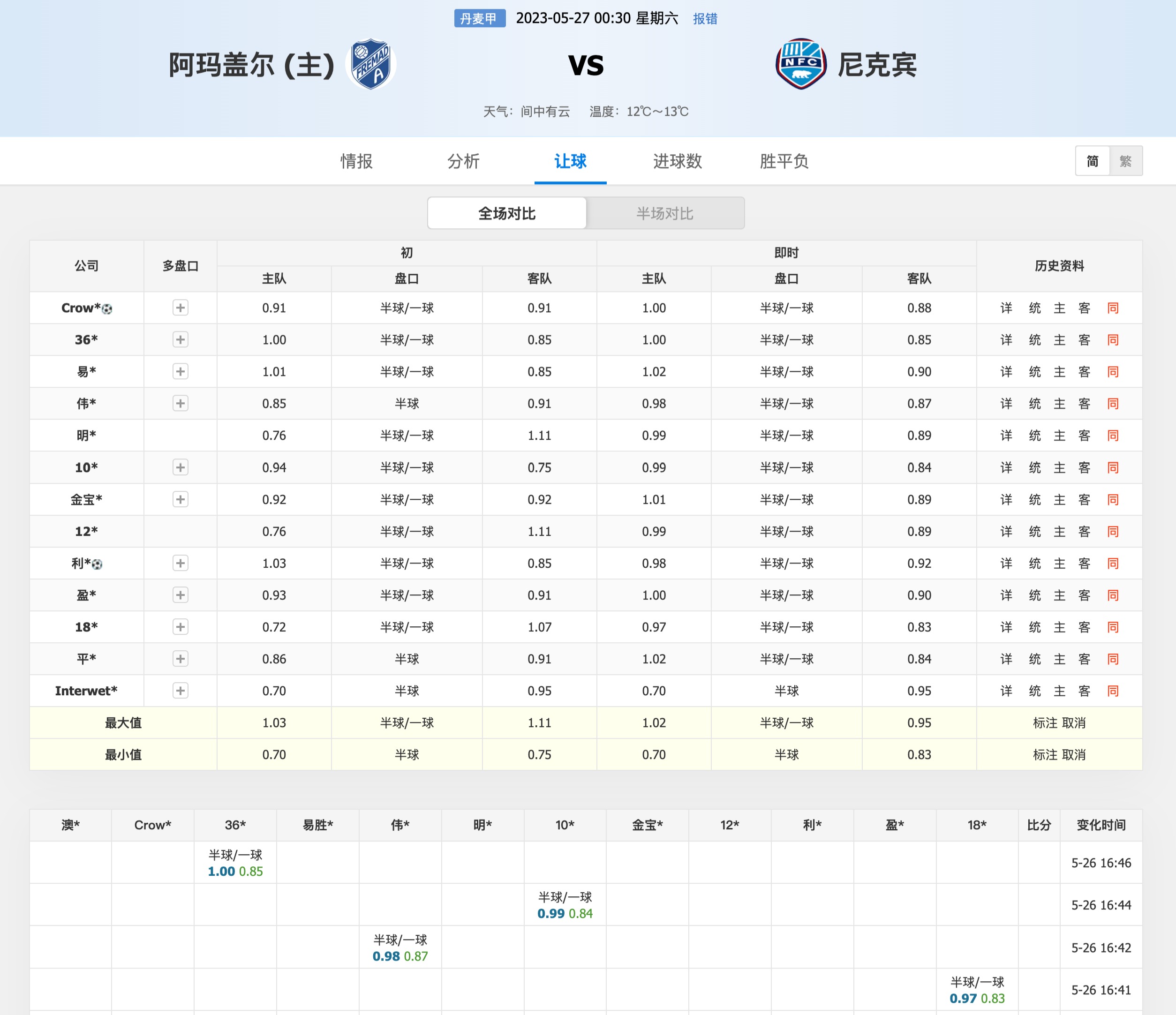Image resolution: width=1176 pixels, height=1015 pixels.
Task: Expand multi-handicap plus for 10* row
Action: (x=181, y=467)
